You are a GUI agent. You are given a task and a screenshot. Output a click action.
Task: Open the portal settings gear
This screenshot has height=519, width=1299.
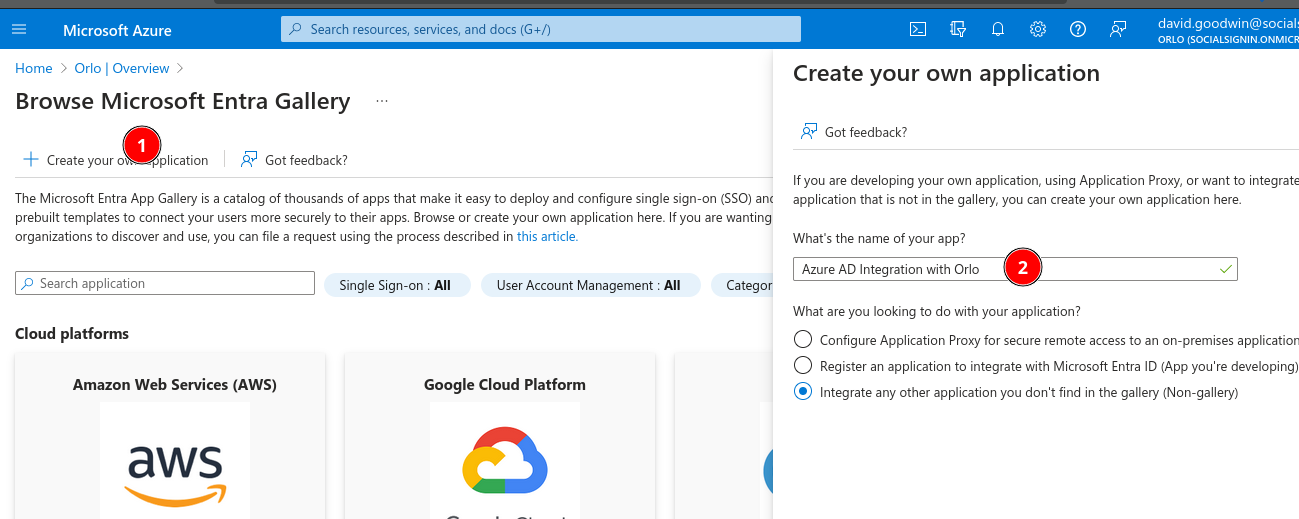[1038, 29]
